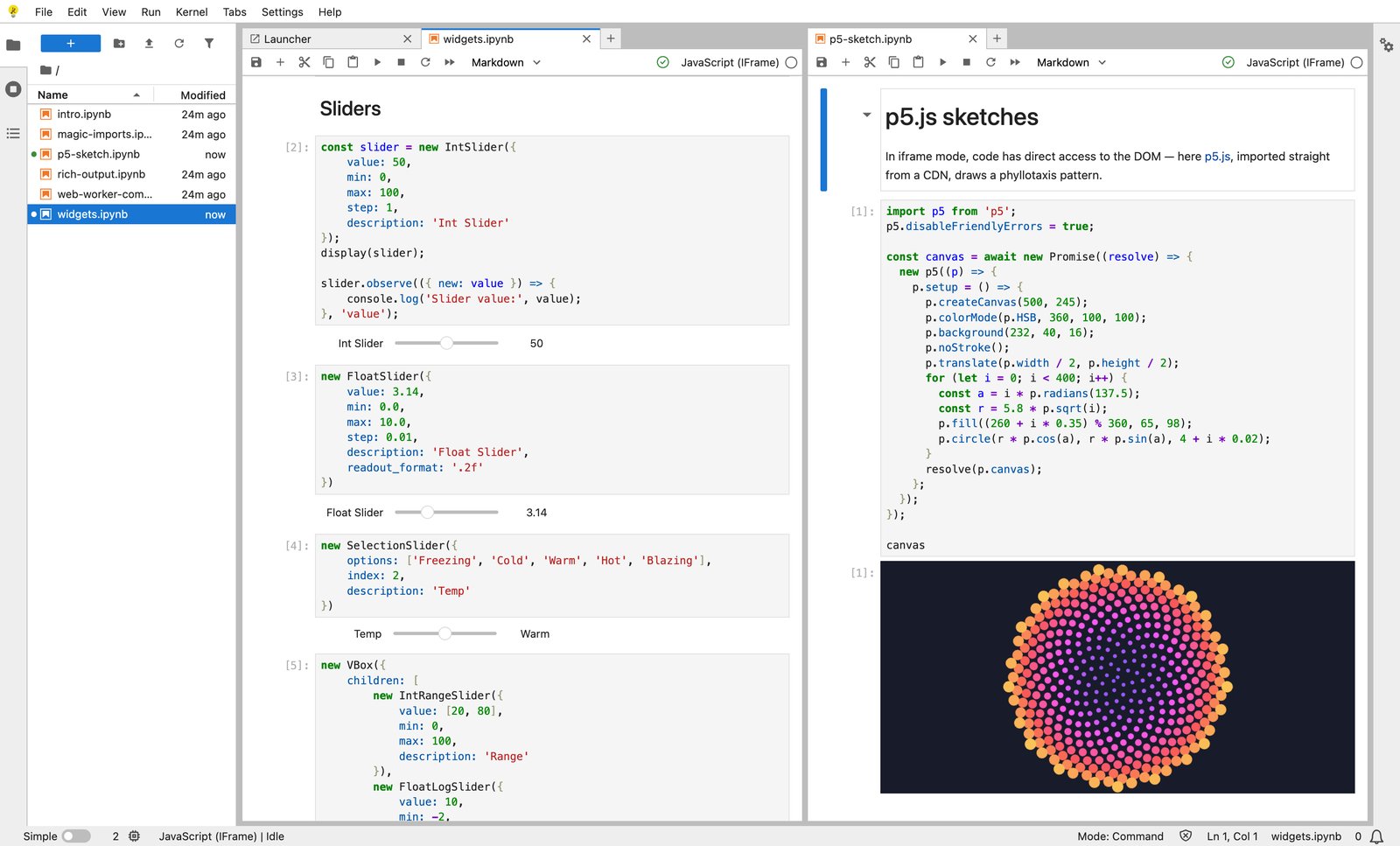Open the Settings menu
Viewport: 1400px width, 846px height.
tap(282, 11)
